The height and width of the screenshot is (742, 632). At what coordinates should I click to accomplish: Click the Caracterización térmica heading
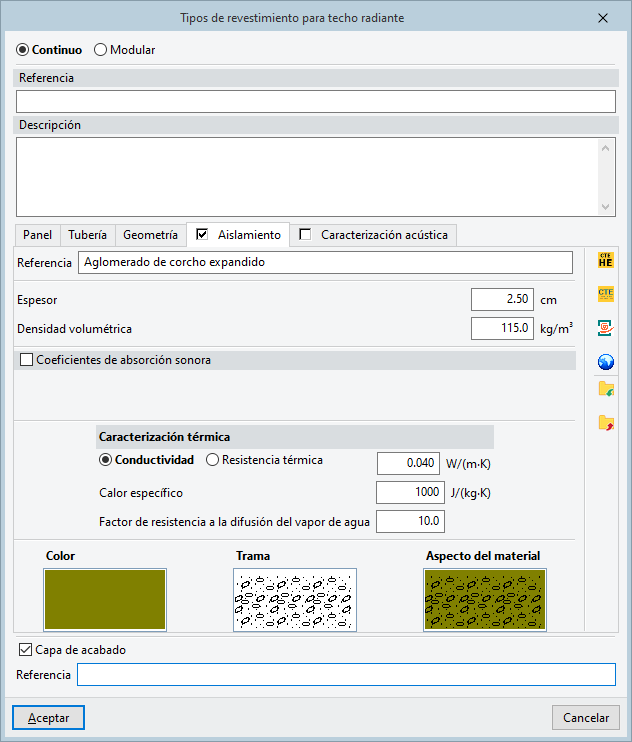(164, 437)
